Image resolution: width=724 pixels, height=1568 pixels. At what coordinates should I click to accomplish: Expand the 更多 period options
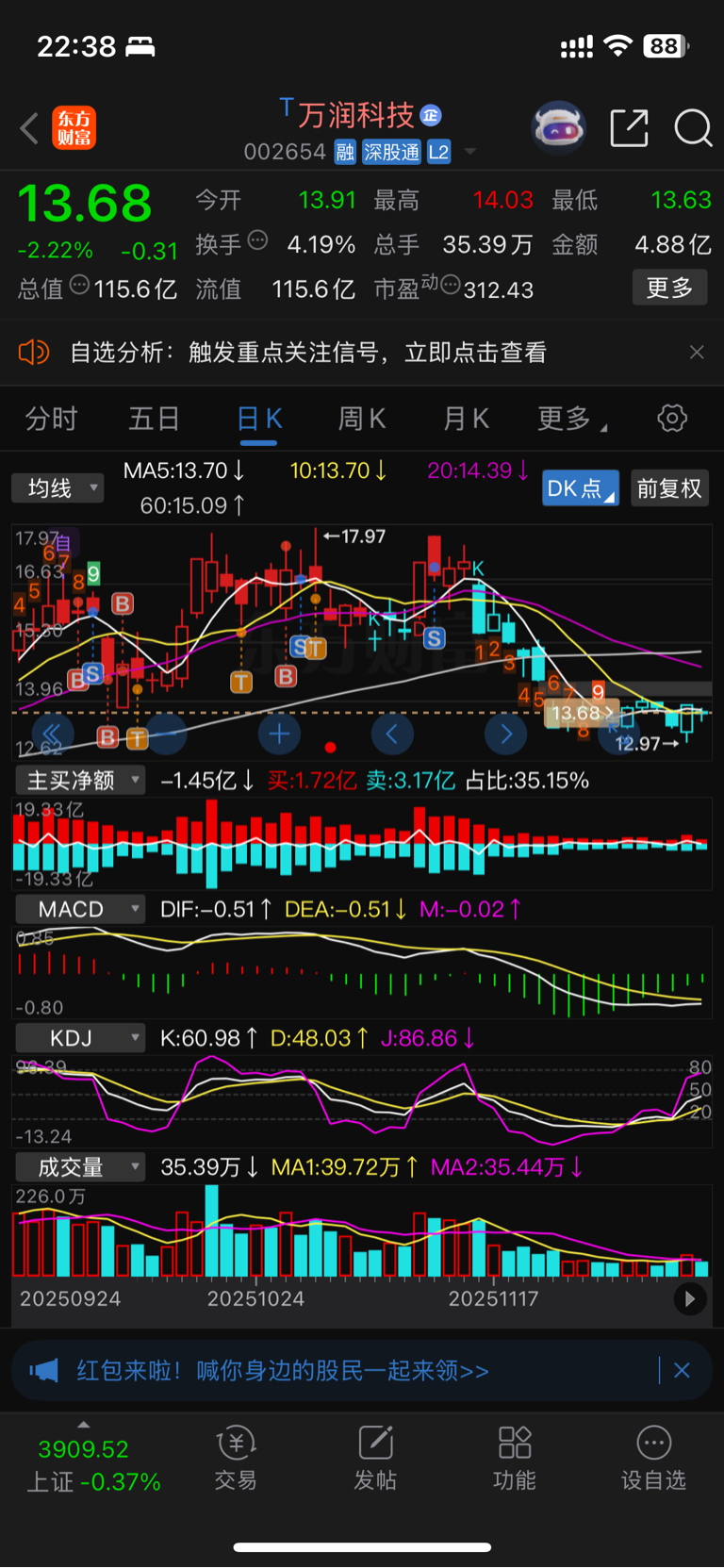coord(571,419)
